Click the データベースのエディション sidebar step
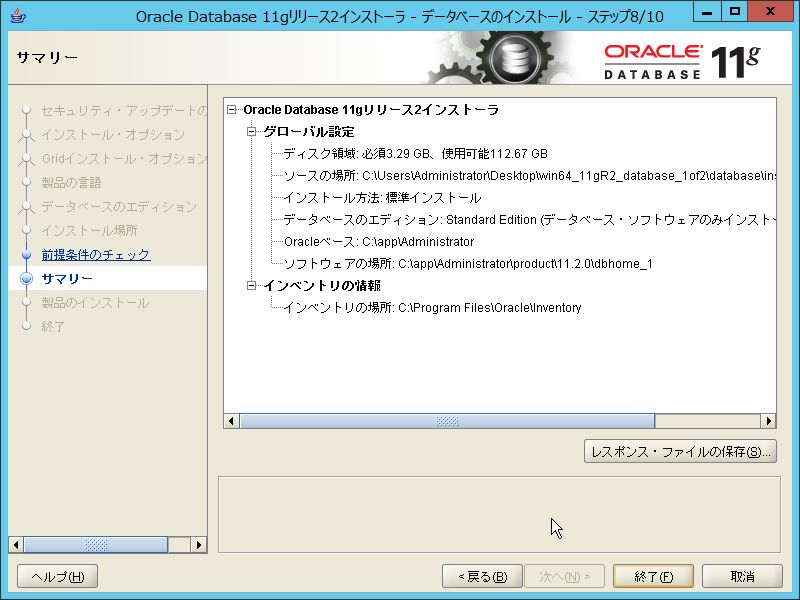Screen dimensions: 800x600 click(119, 207)
